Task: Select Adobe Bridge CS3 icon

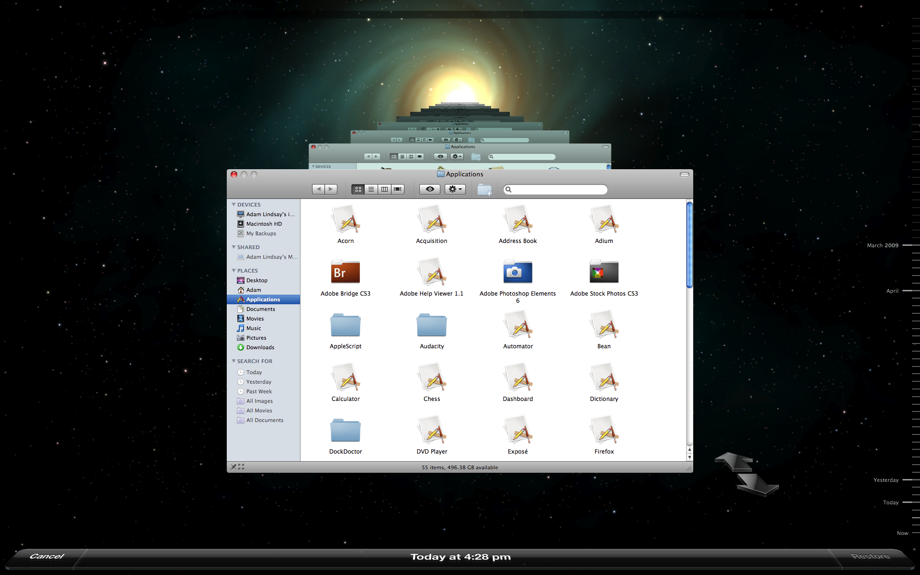Action: tap(346, 272)
